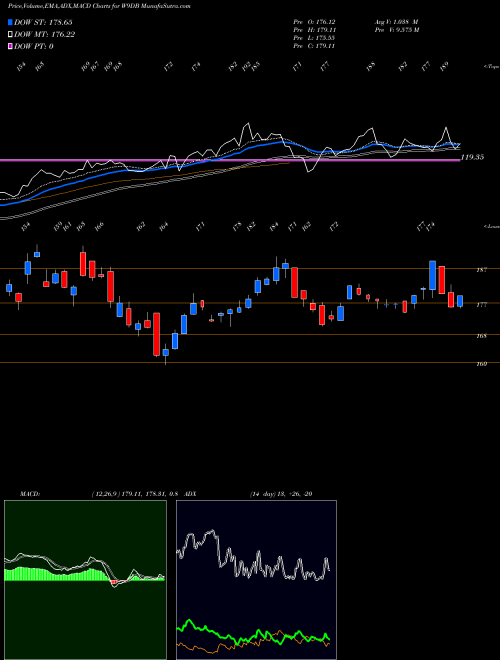Screen dimensions: 500x660
Task: Click the tall red candle at the chart low
Action: pos(156,334)
